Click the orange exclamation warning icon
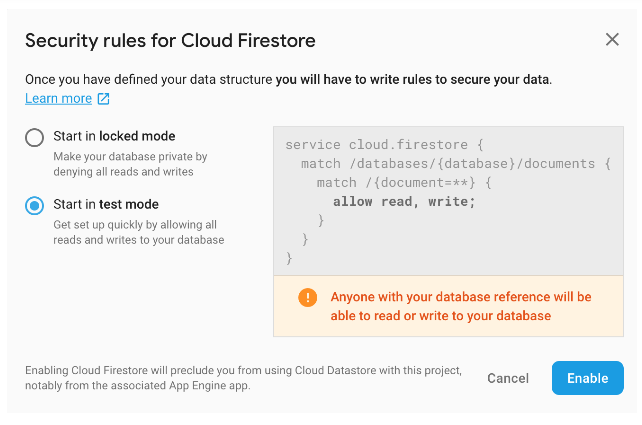This screenshot has width=642, height=425. pyautogui.click(x=307, y=297)
